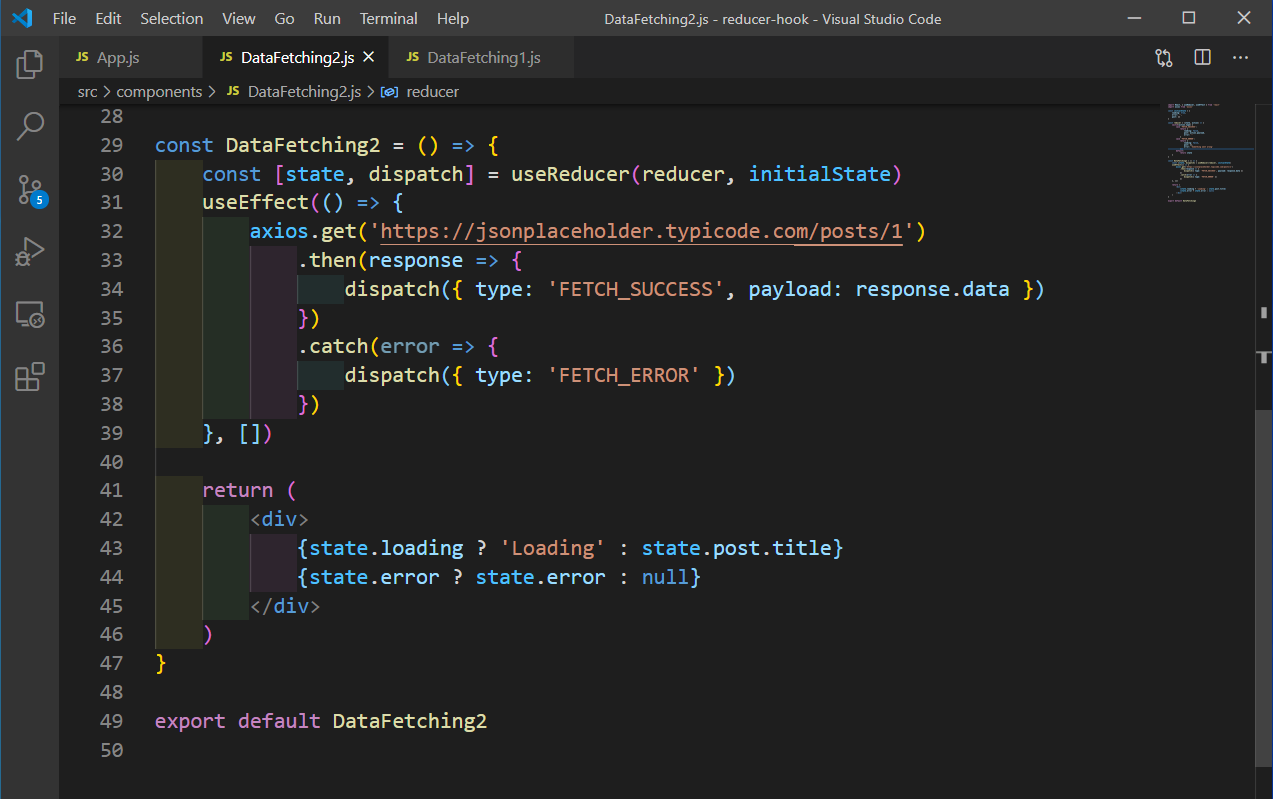The height and width of the screenshot is (799, 1273).
Task: Maximize the VS Code window
Action: pos(1189,18)
